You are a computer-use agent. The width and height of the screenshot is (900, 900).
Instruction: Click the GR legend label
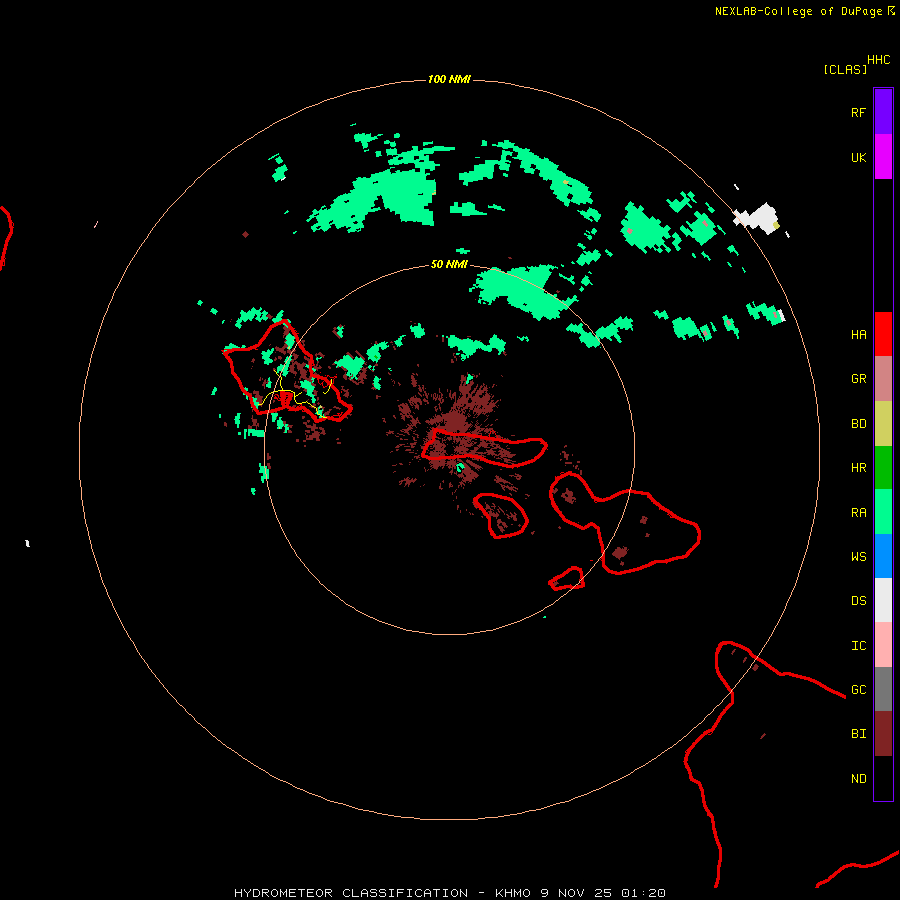[858, 379]
